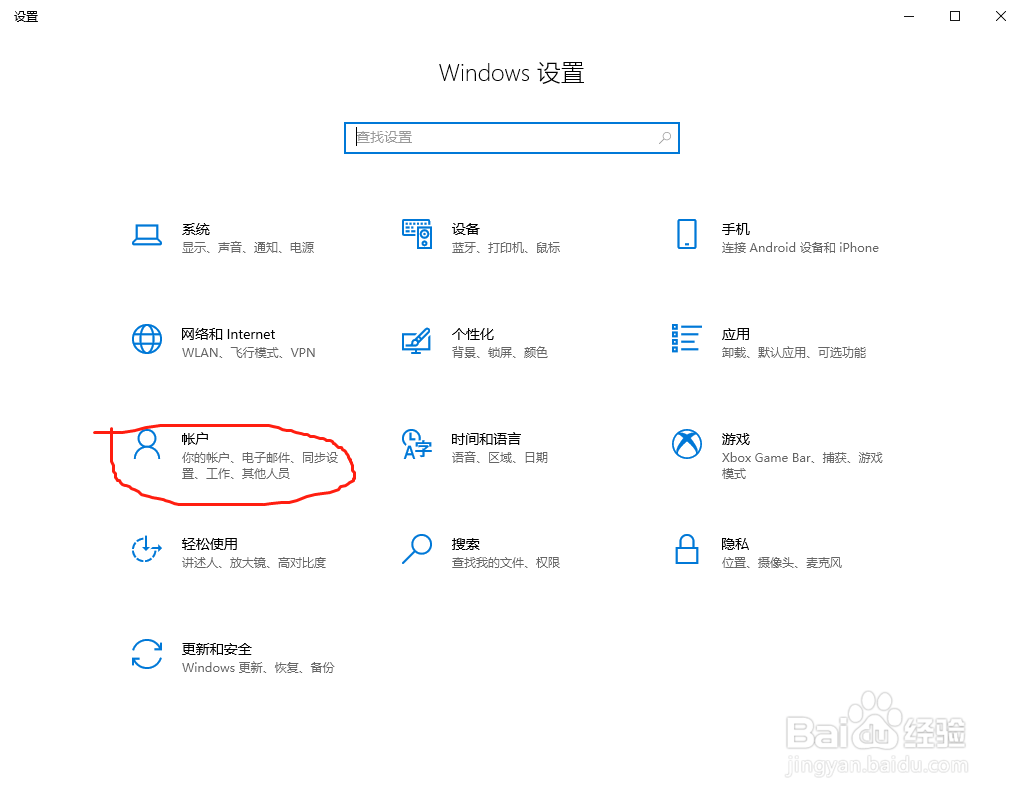This screenshot has height=800, width=1024.
Task: Open 搜索 settings title
Action: (466, 544)
